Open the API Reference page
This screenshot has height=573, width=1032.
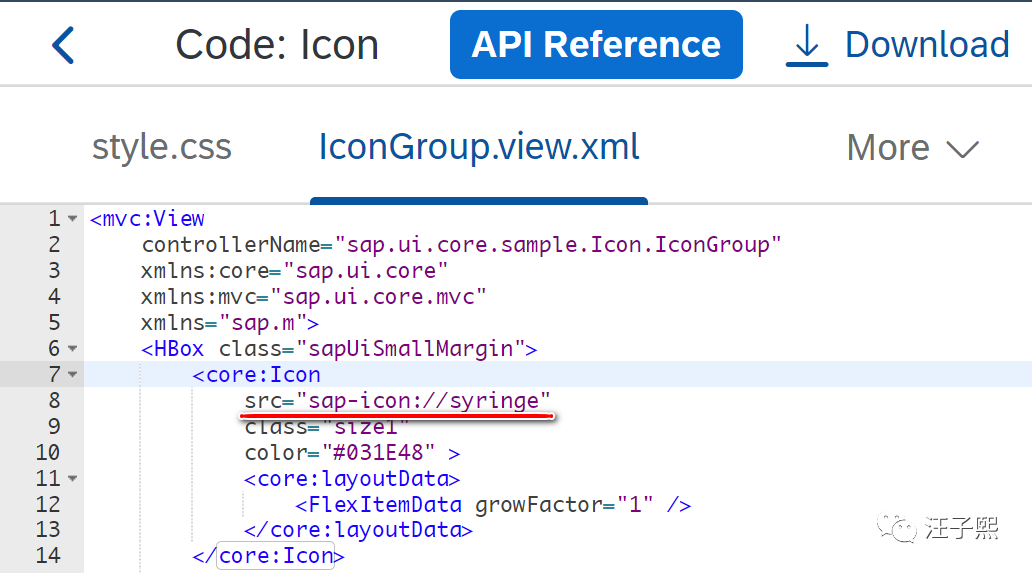[596, 45]
